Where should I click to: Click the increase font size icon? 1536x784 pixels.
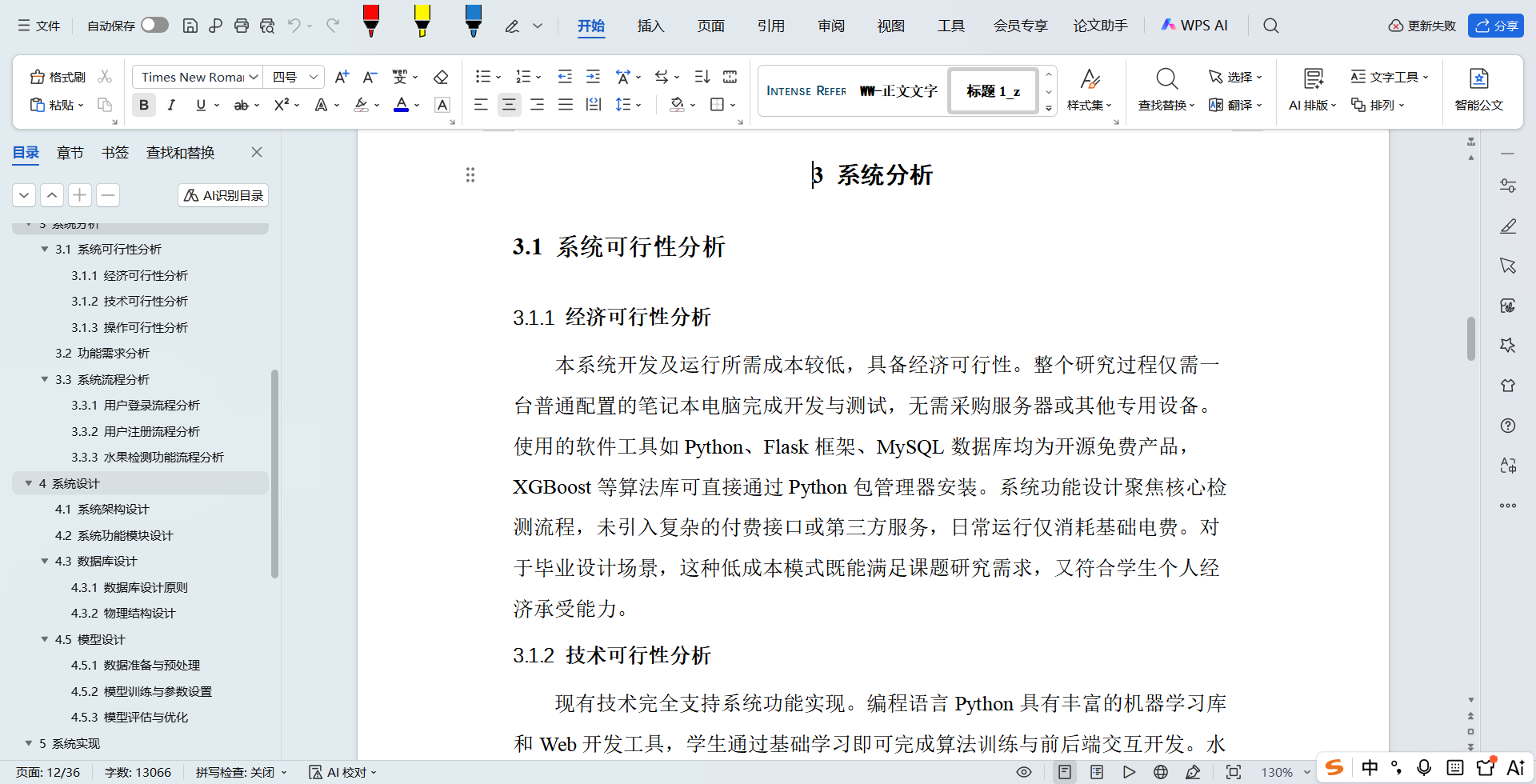[342, 77]
